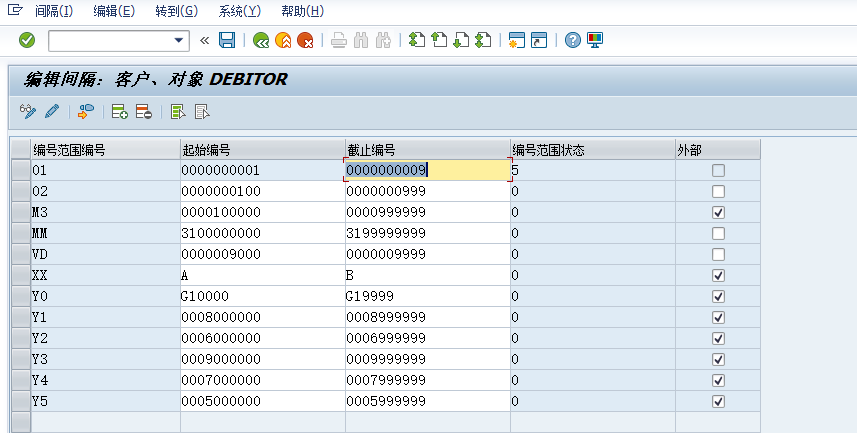Image resolution: width=857 pixels, height=433 pixels.
Task: Open the 编辑(E) menu
Action: coord(113,11)
